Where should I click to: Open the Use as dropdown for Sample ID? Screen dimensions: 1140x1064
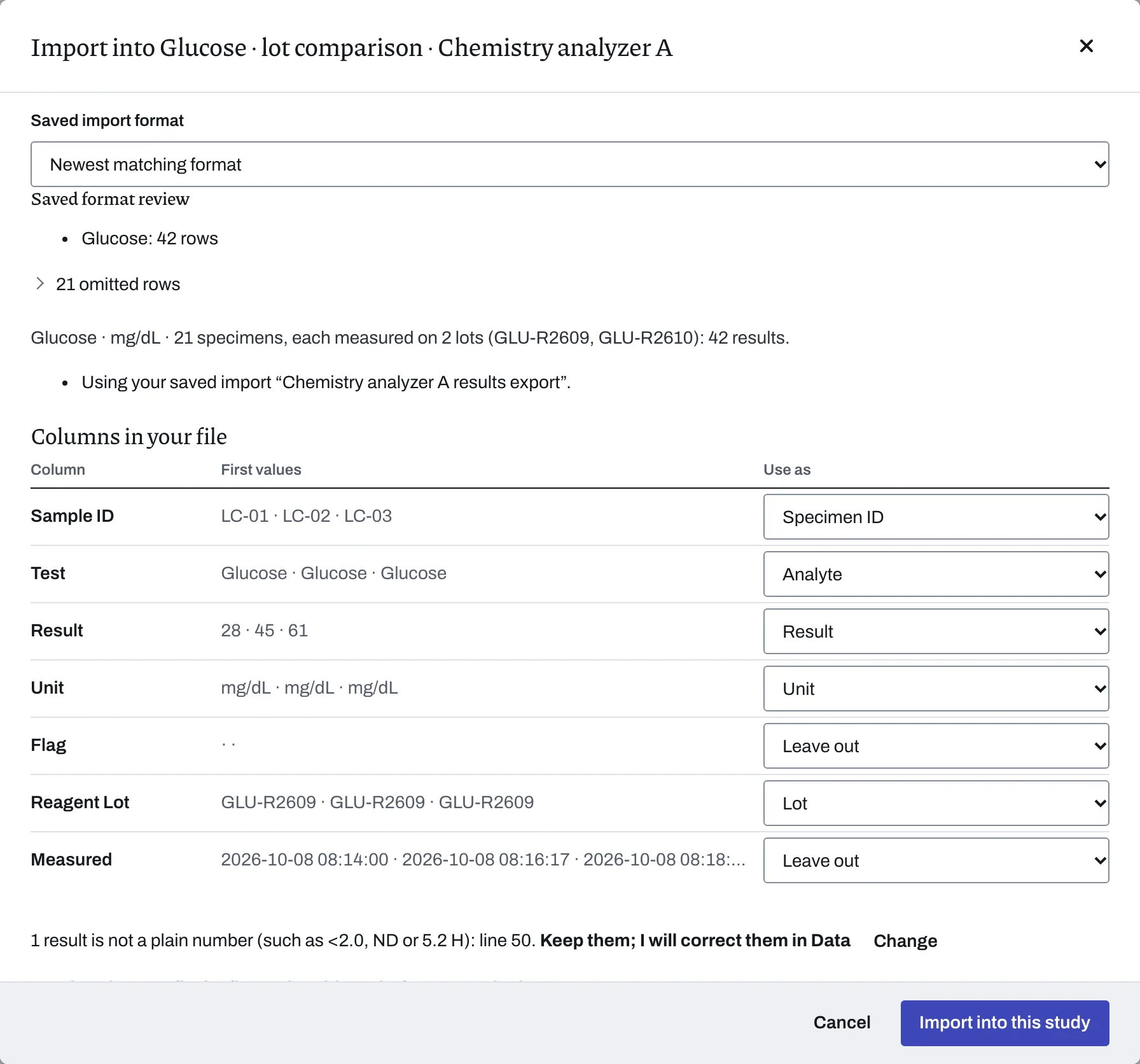pyautogui.click(x=936, y=517)
